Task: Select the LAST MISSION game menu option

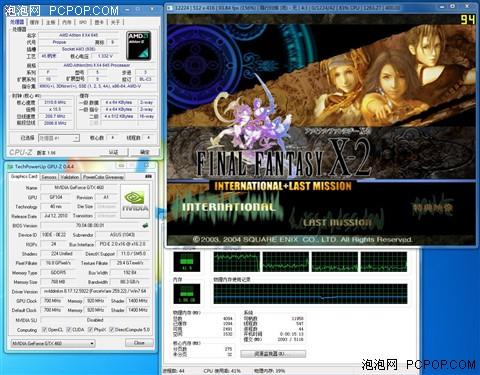Action: coord(337,223)
